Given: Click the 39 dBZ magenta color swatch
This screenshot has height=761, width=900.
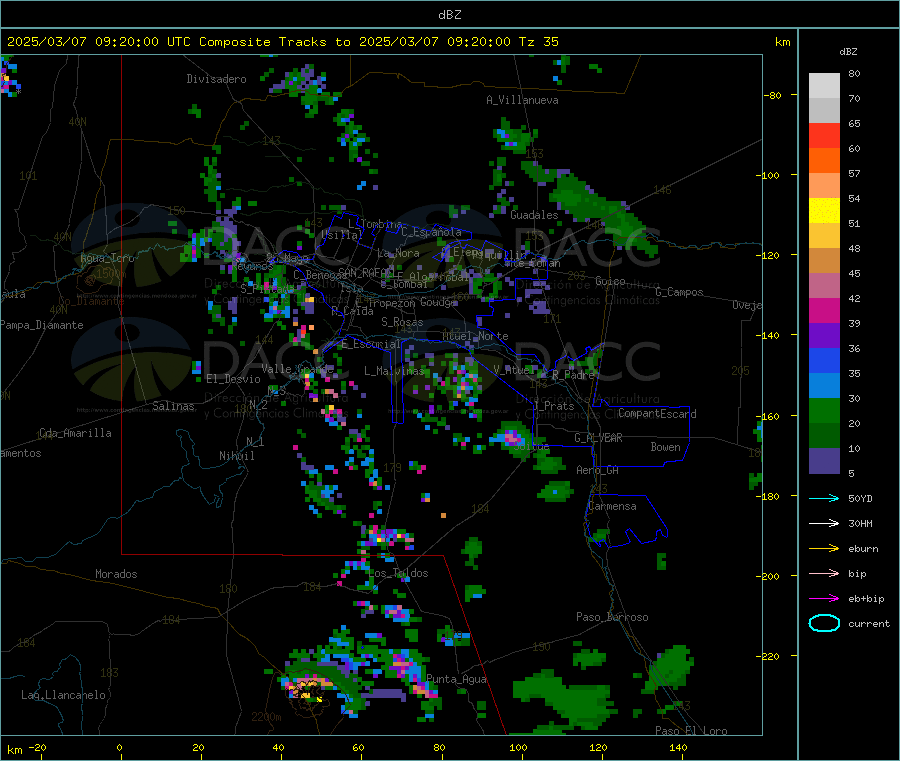Looking at the screenshot, I should click(824, 310).
